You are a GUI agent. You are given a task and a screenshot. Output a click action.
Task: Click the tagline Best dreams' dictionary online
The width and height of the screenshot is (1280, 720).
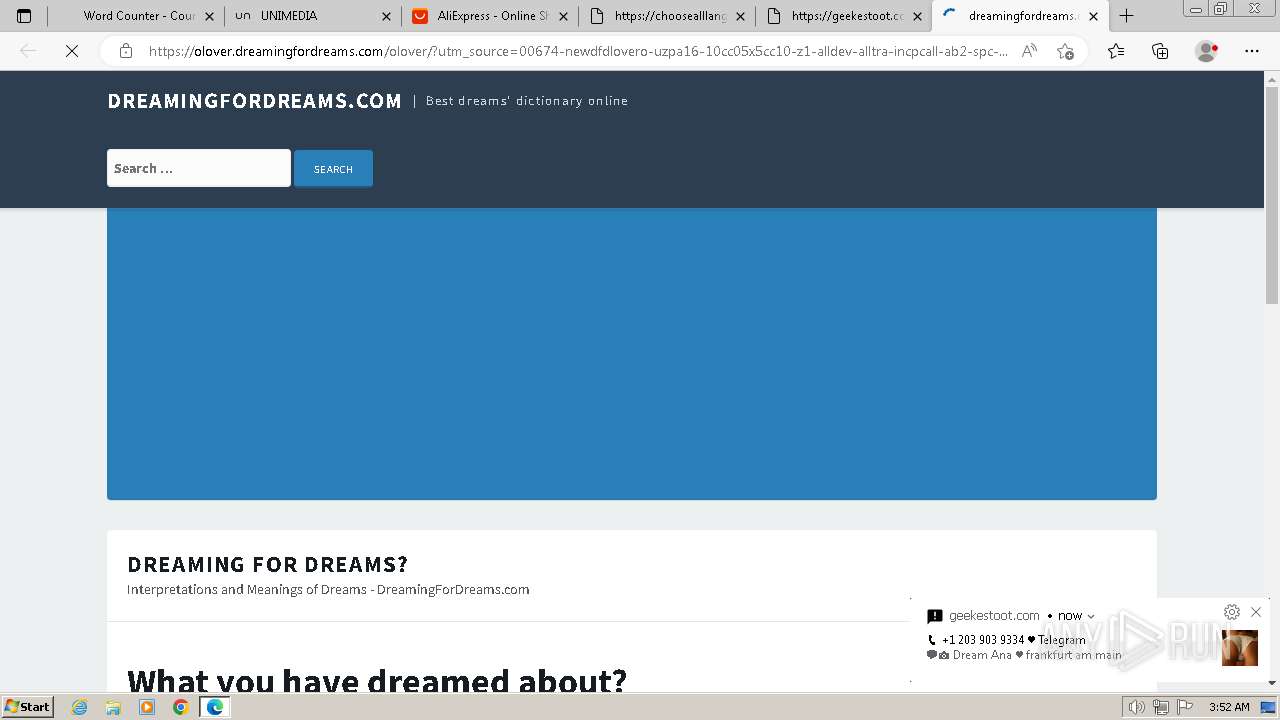point(527,101)
